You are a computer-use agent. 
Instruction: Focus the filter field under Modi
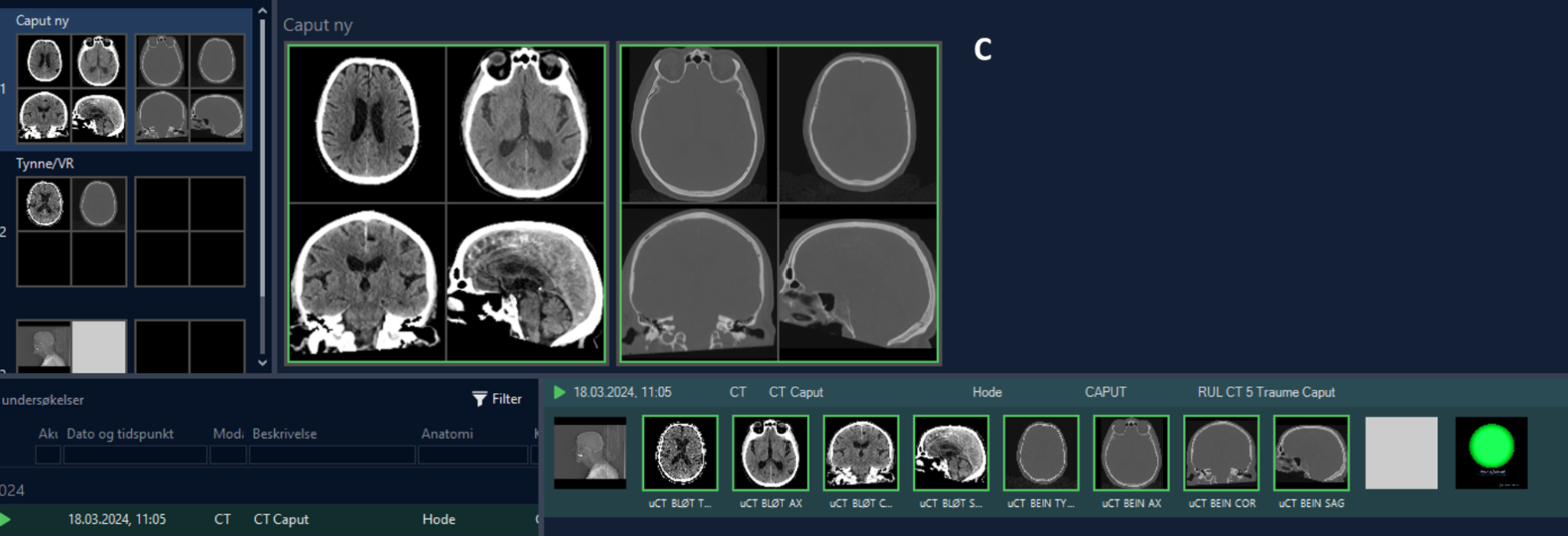pos(228,455)
